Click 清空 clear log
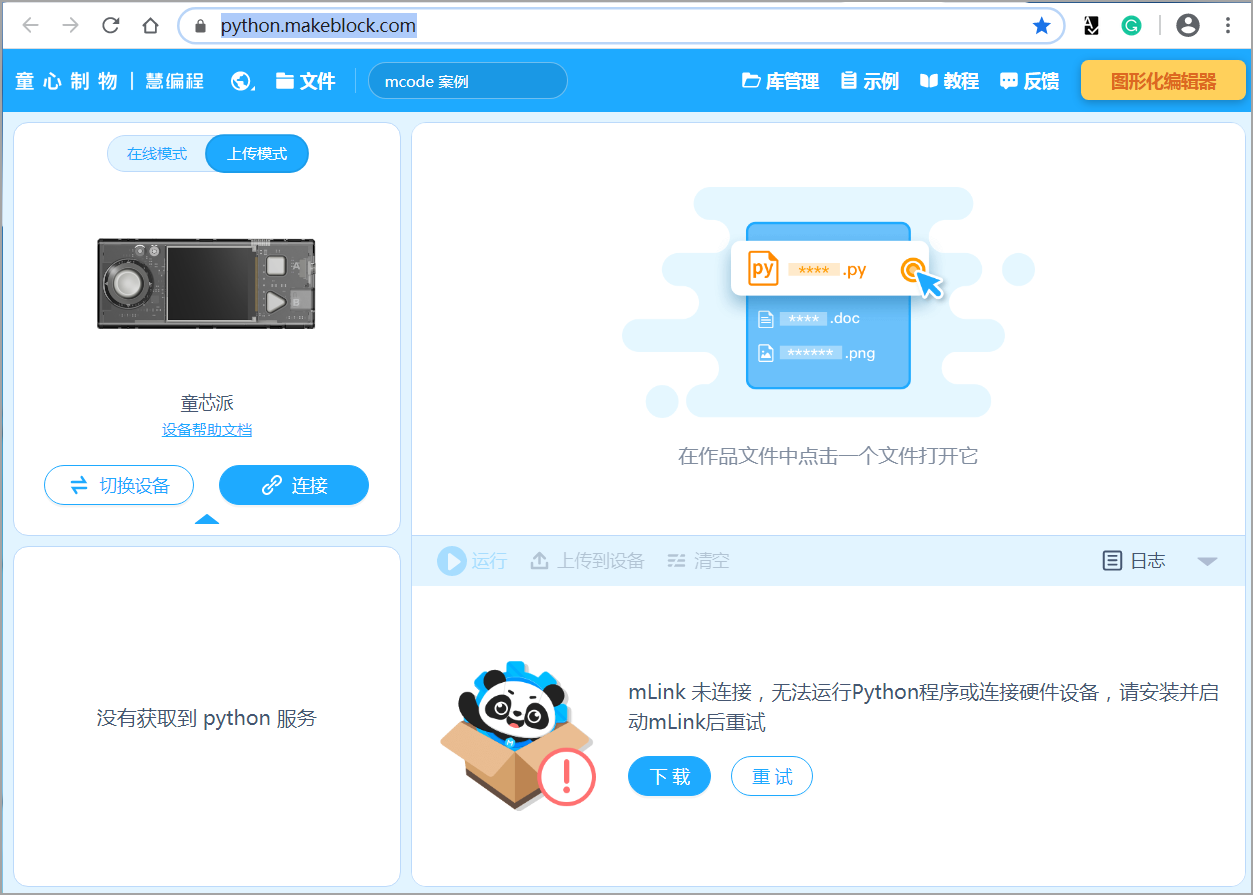The image size is (1253, 895). point(698,561)
